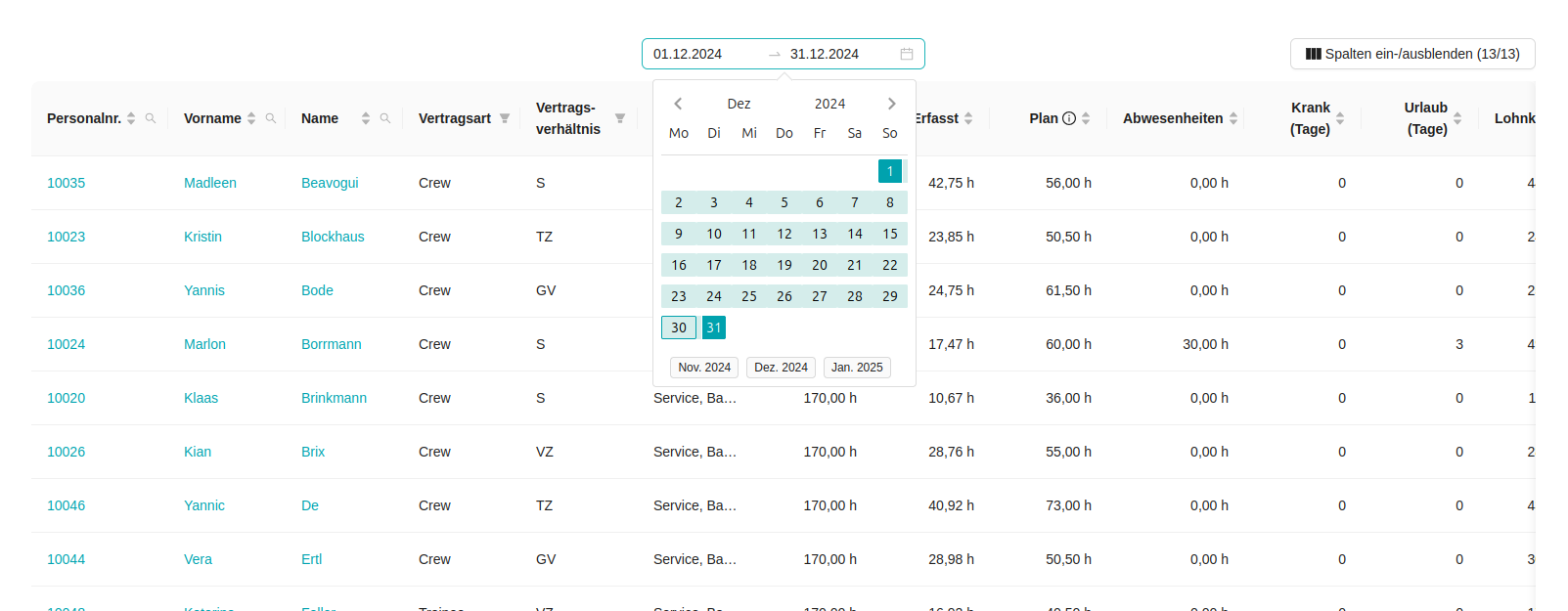Open the Dez month selector in calendar
Viewport: 1568px width, 611px height.
739,104
